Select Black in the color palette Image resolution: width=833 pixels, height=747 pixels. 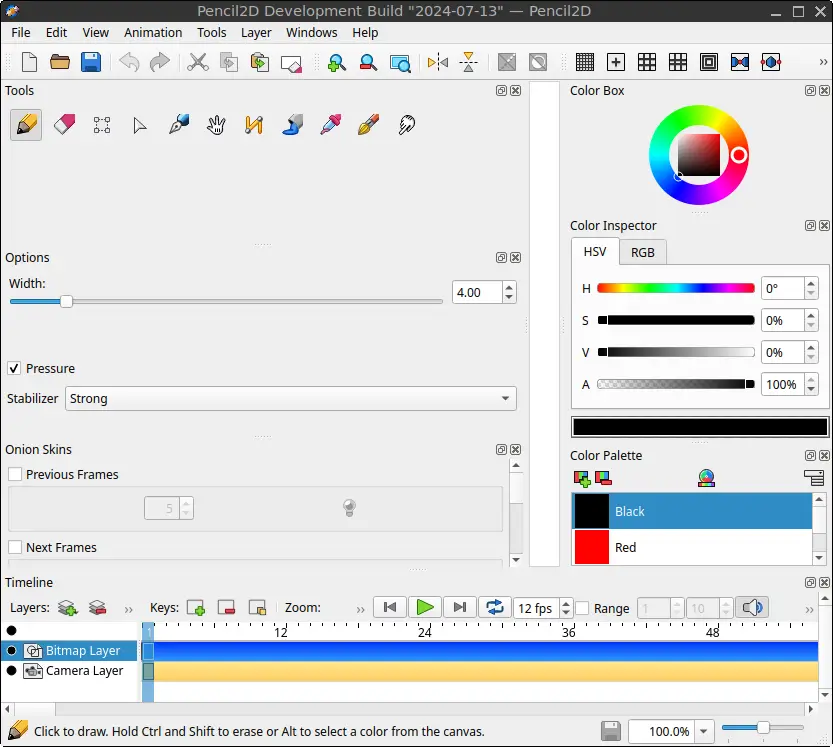(692, 511)
